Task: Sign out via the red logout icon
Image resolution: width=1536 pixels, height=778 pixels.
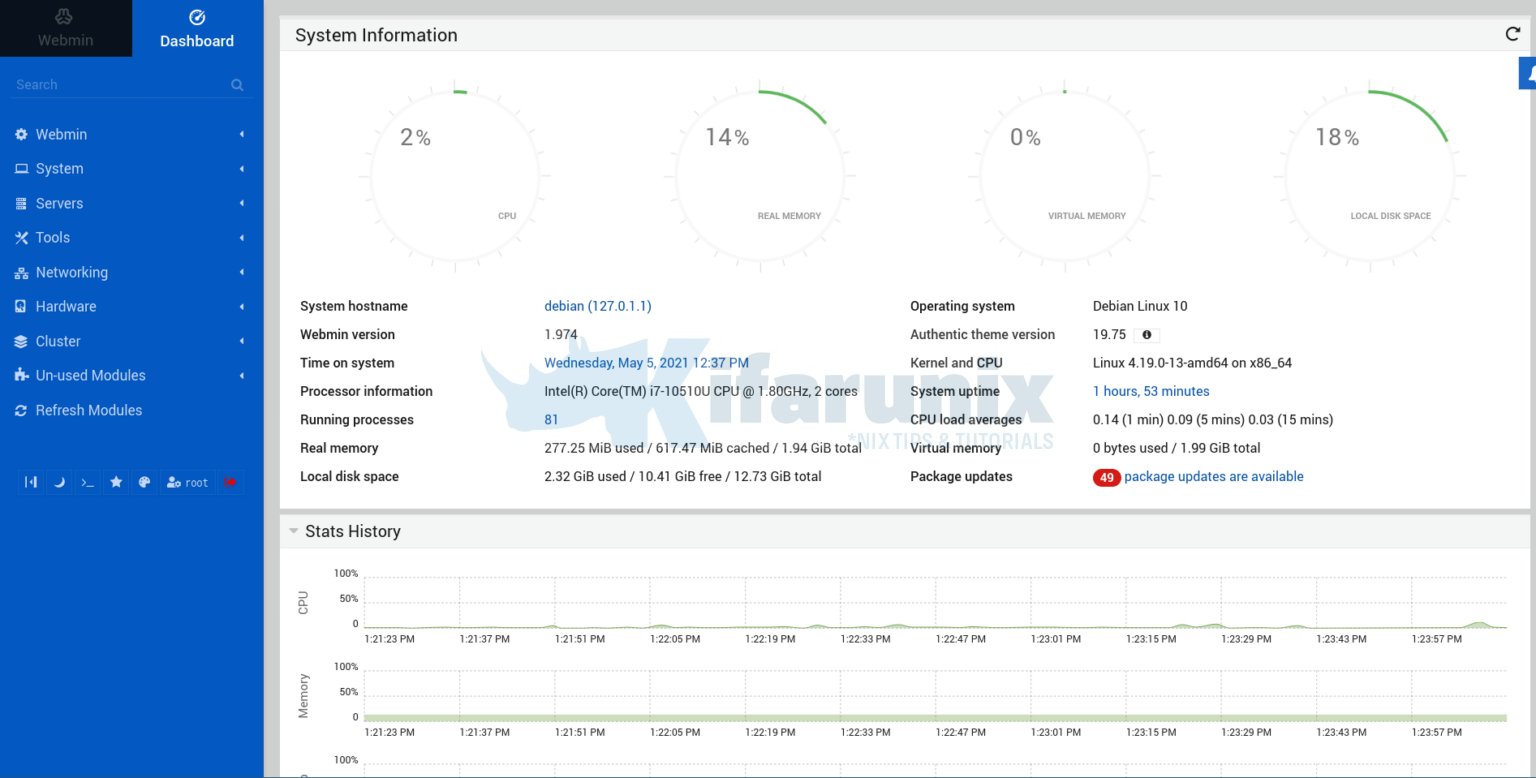Action: point(230,482)
